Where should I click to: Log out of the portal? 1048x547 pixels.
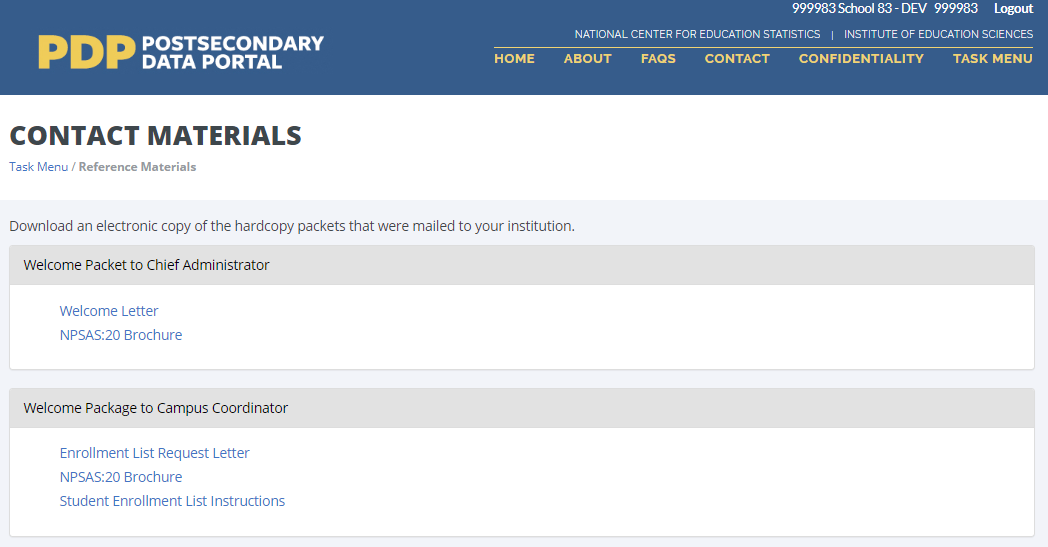pyautogui.click(x=1013, y=9)
